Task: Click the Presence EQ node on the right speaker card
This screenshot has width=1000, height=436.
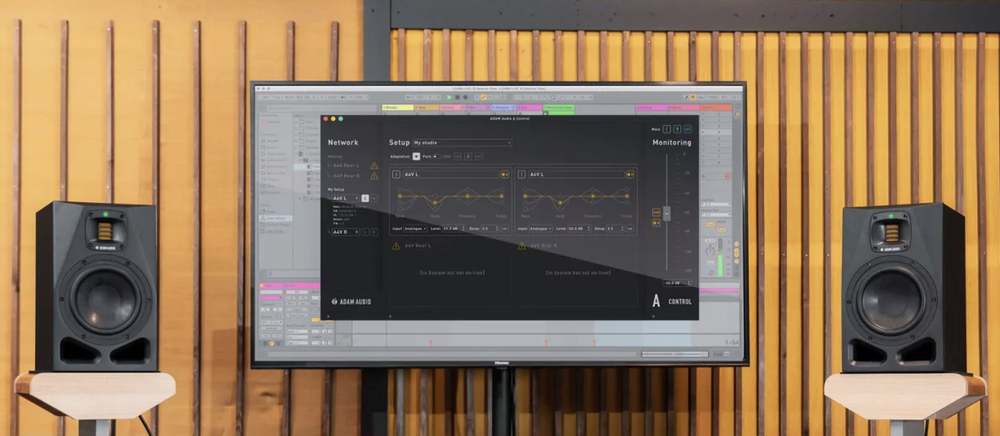Action: (x=593, y=196)
